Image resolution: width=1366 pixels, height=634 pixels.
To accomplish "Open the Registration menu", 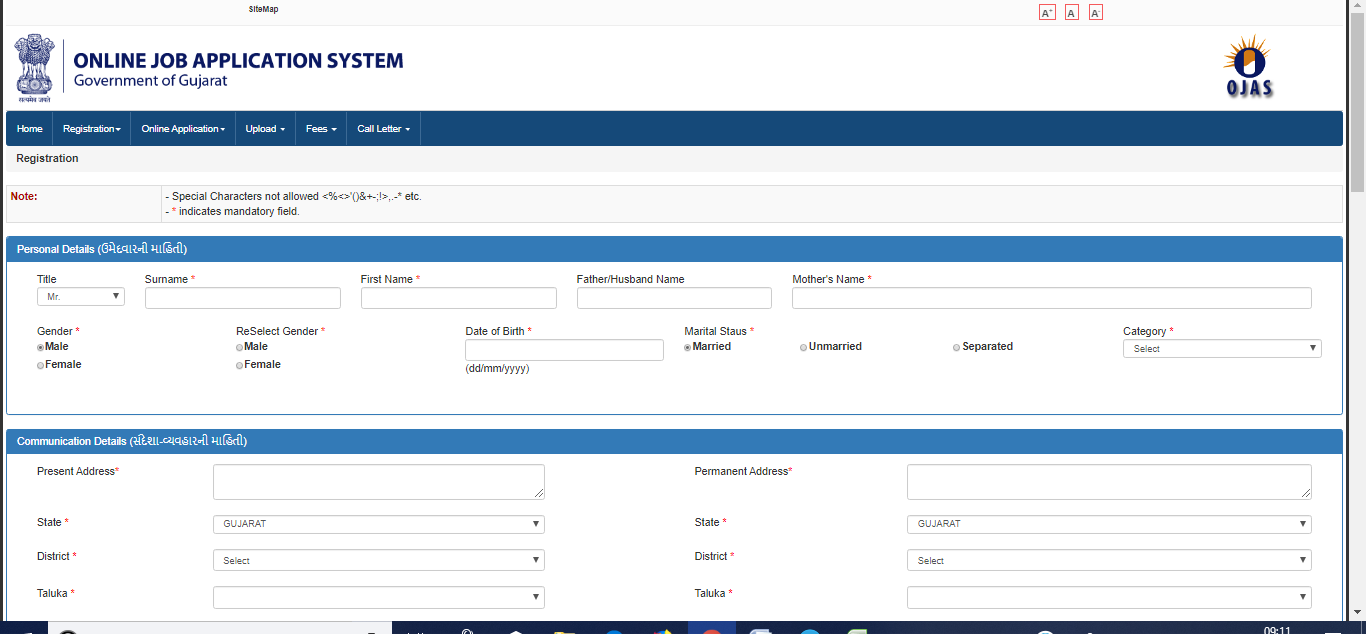I will coord(91,128).
